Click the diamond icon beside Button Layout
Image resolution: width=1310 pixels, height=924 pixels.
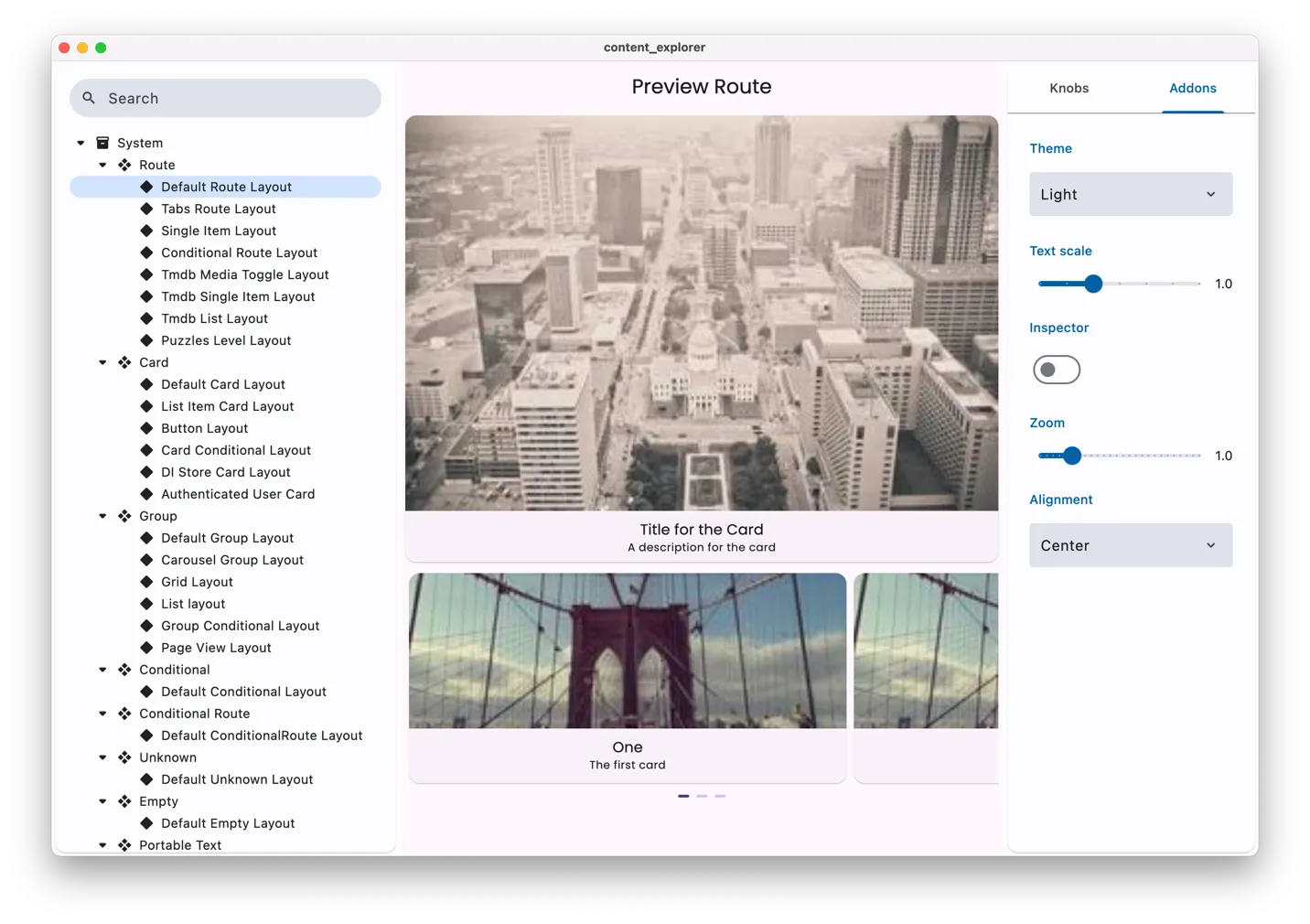pos(146,428)
